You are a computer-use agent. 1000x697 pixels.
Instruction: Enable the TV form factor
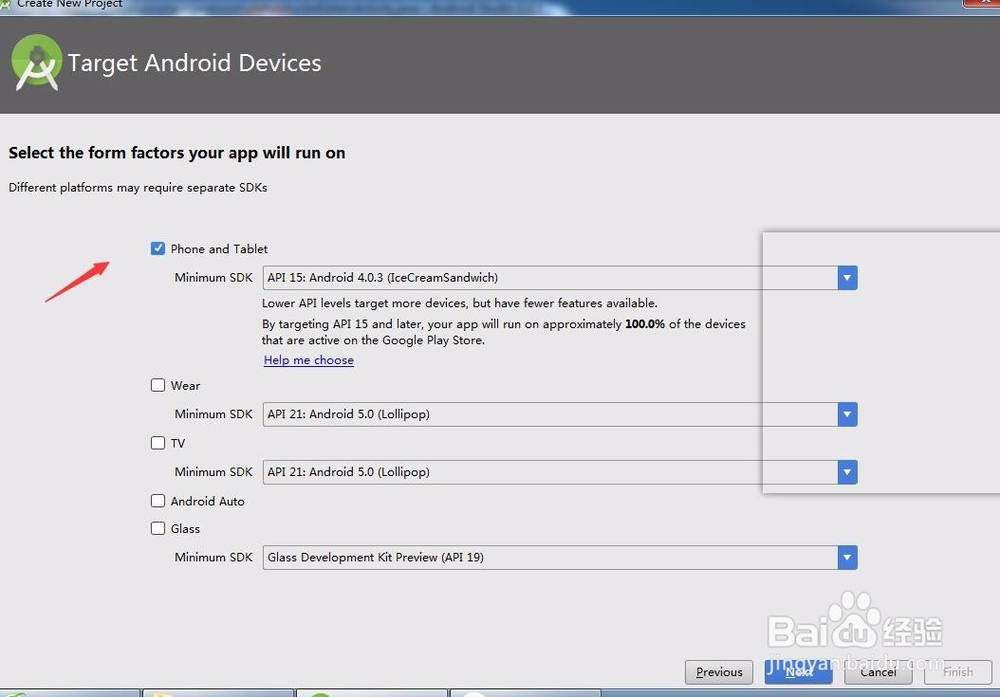click(157, 443)
